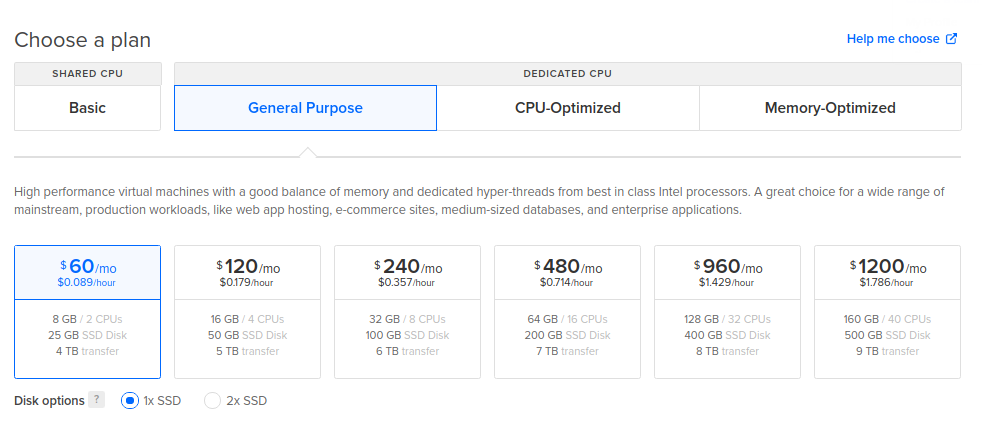Click the Shared CPU header label
Image resolution: width=982 pixels, height=426 pixels.
[x=87, y=74]
